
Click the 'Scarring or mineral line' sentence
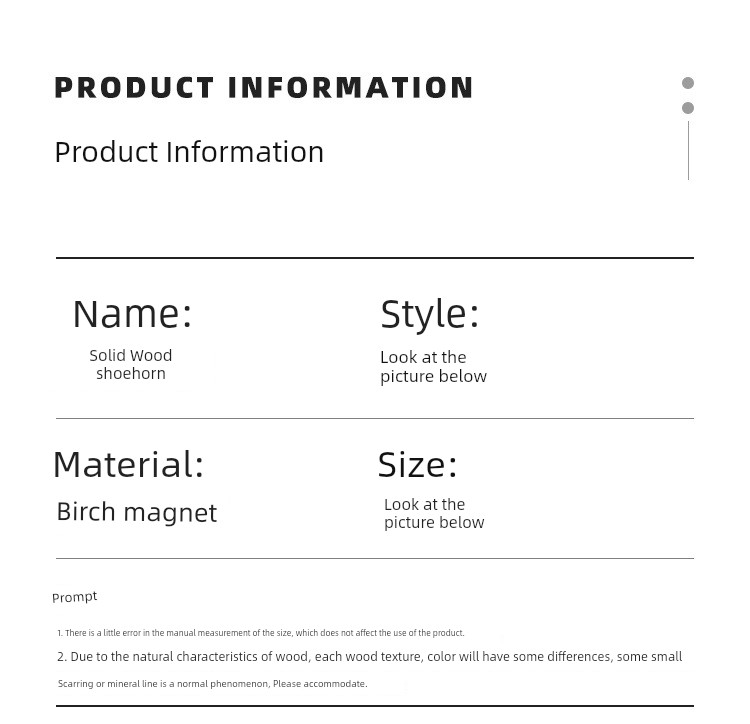coord(213,684)
